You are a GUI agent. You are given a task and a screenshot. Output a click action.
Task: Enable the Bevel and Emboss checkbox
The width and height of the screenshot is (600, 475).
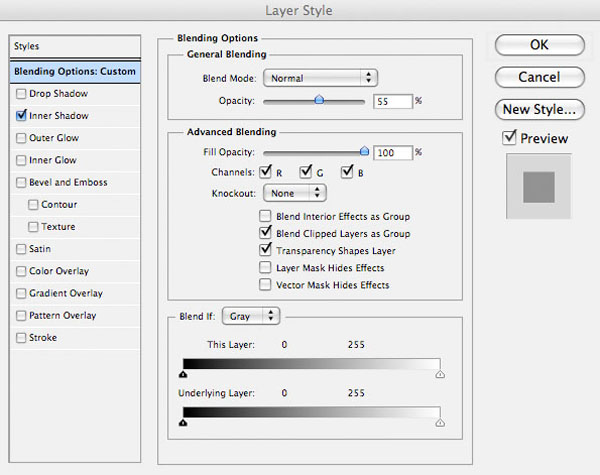pos(21,182)
